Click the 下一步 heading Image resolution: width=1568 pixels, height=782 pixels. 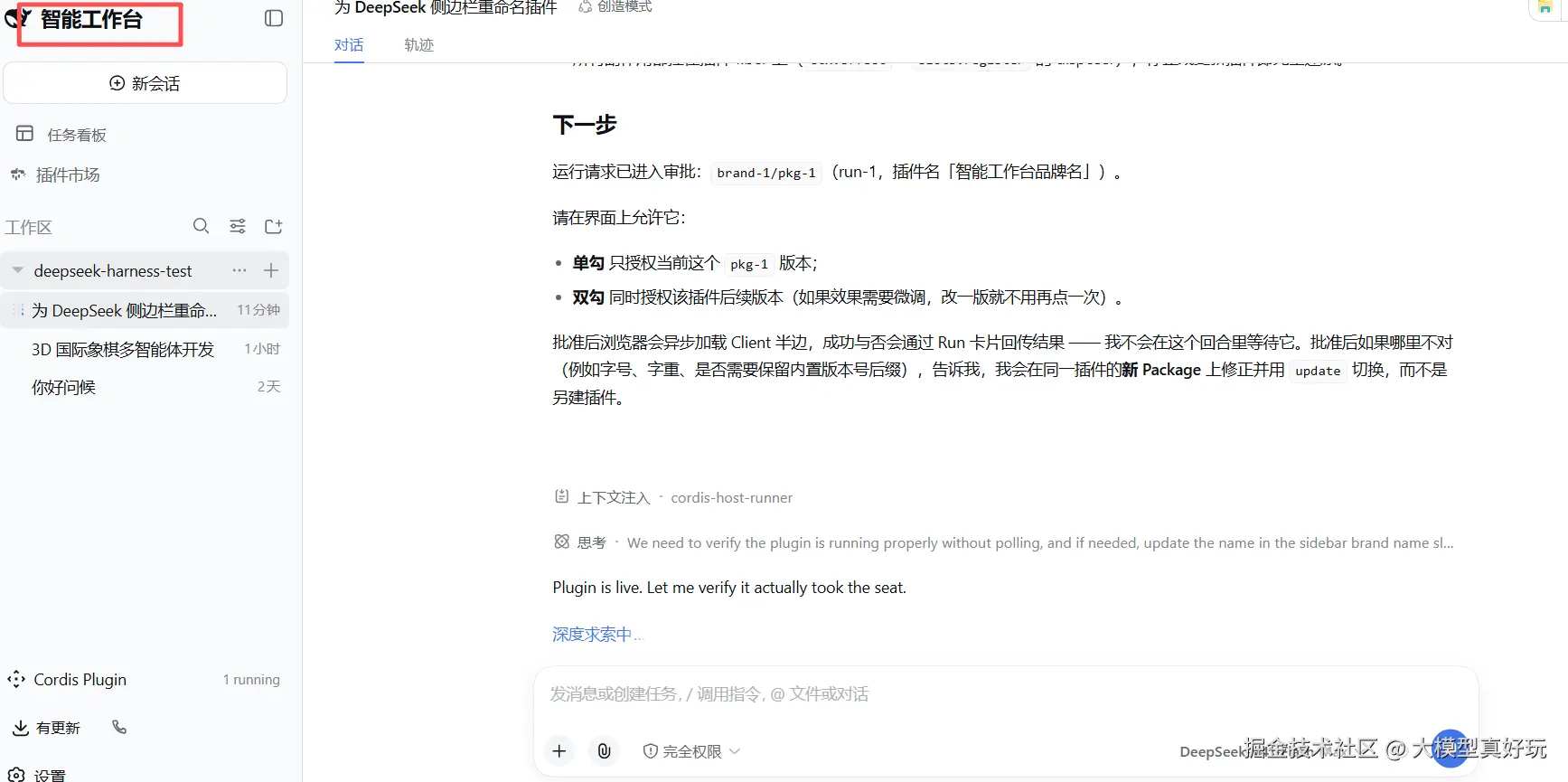pos(585,125)
